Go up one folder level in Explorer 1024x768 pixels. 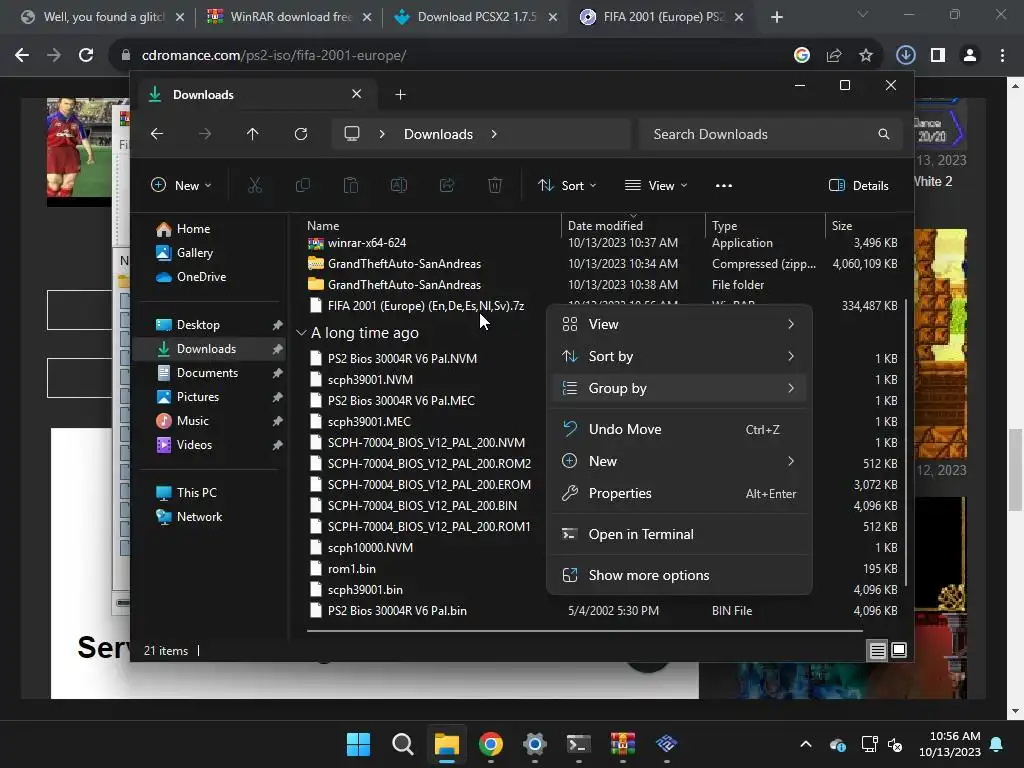[x=253, y=134]
